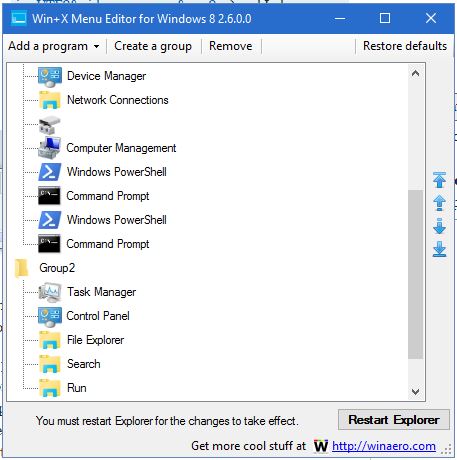Image resolution: width=457 pixels, height=460 pixels.
Task: Click Create a group in toolbar
Action: click(x=153, y=46)
